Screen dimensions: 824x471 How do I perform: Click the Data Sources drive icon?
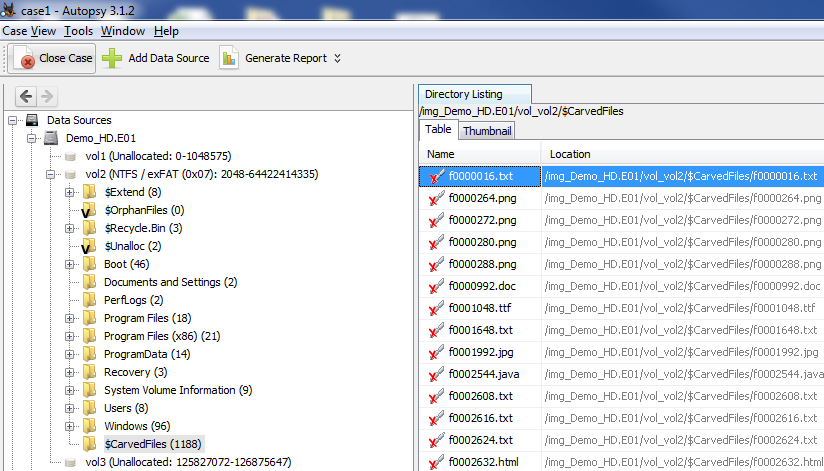tap(32, 120)
